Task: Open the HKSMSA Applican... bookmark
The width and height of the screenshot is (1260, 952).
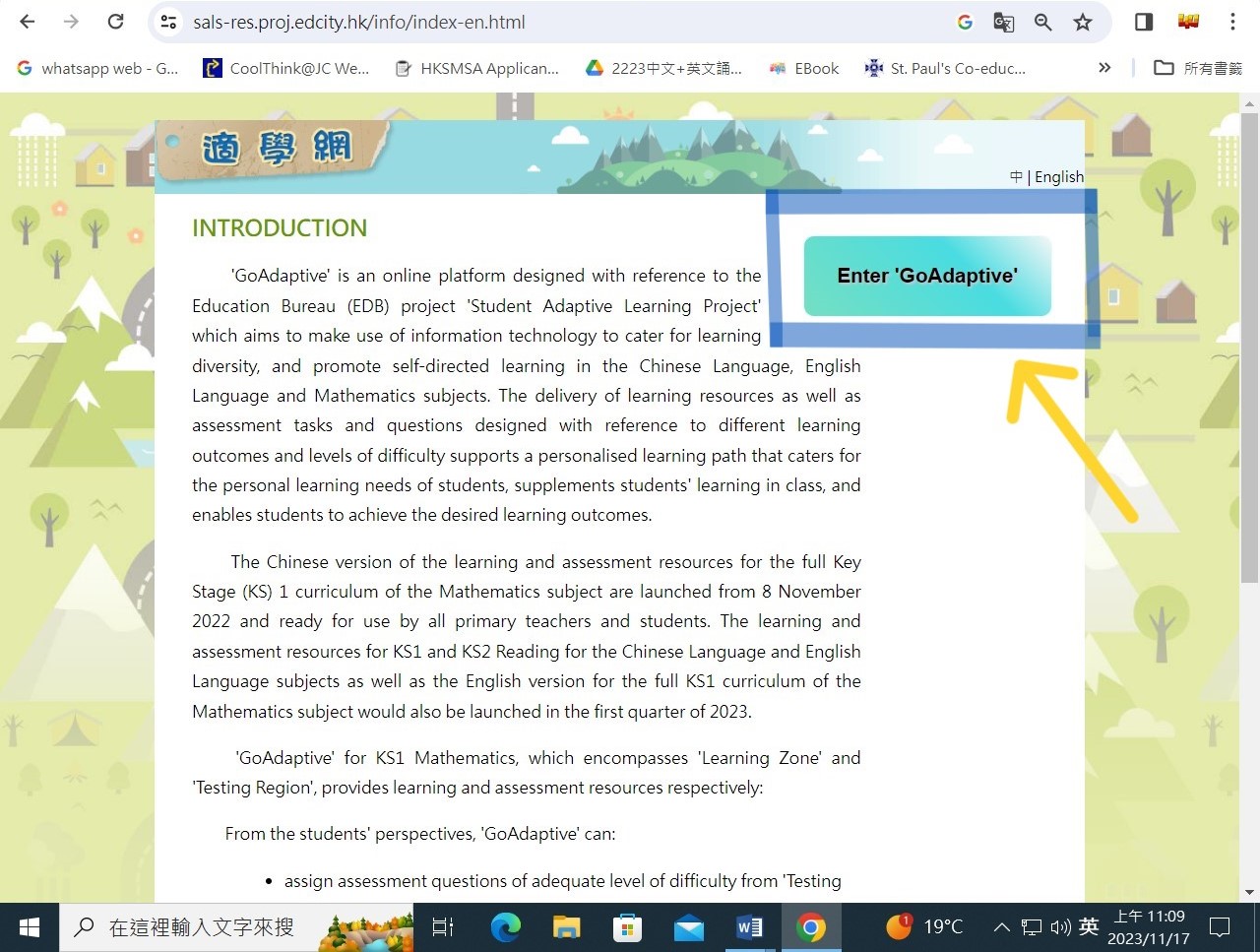Action: point(476,68)
